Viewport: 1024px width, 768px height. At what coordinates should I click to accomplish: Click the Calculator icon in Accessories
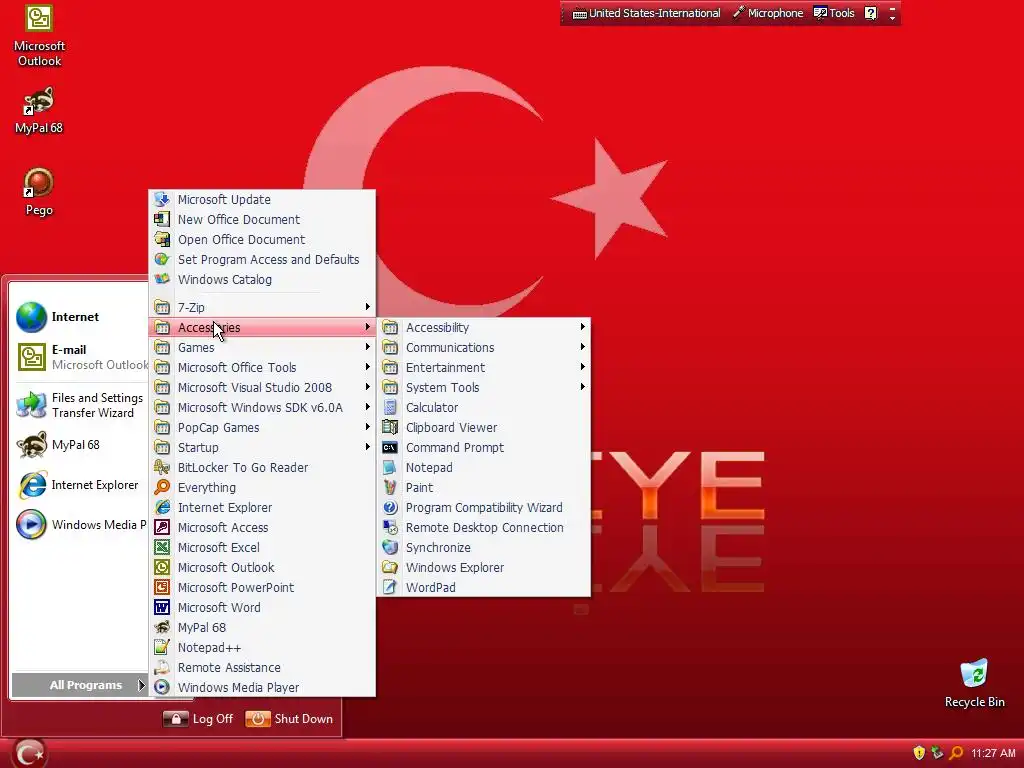(390, 408)
